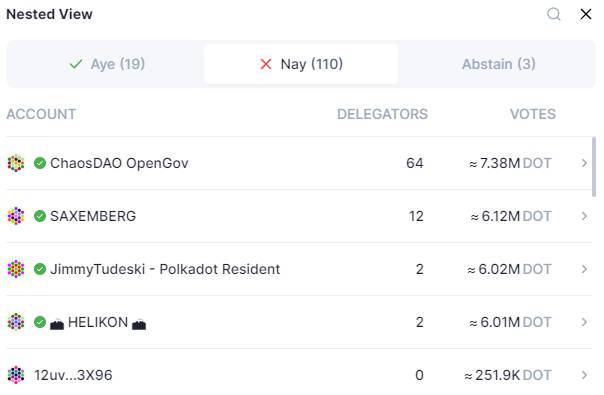Viewport: 604px width, 395px height.
Task: Open JimmyTudeski - Polkadot Resident account link
Action: coord(165,269)
